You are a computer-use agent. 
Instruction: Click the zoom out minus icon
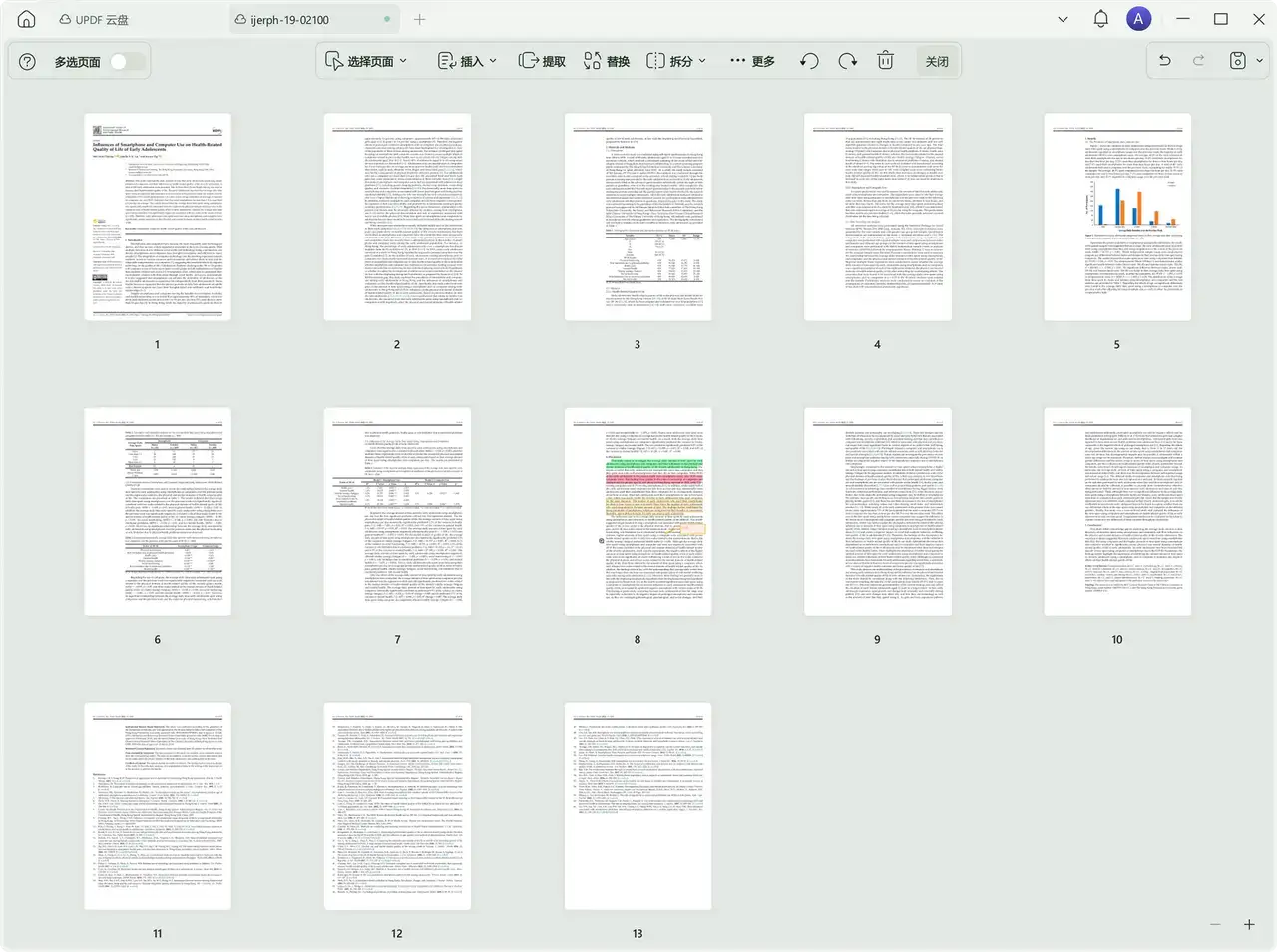click(1215, 924)
